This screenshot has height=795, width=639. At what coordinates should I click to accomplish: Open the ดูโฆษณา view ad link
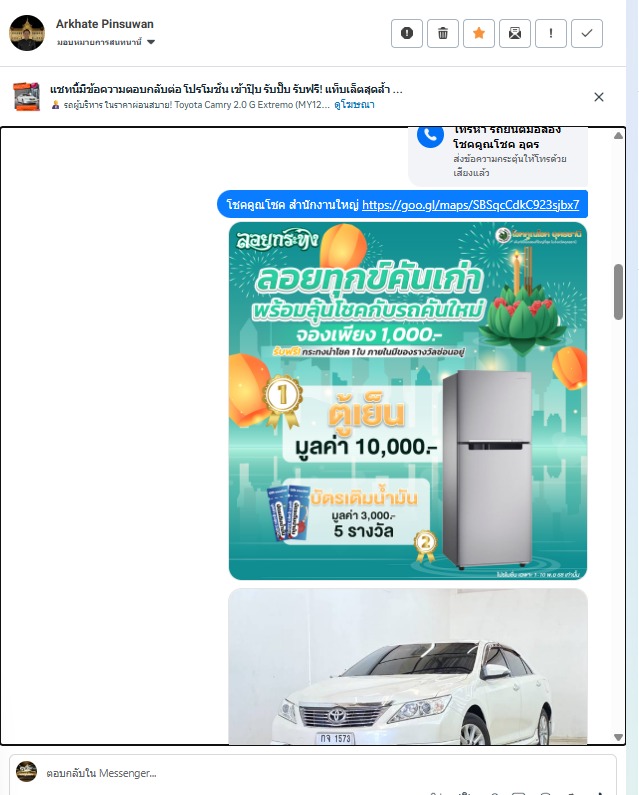[x=354, y=105]
